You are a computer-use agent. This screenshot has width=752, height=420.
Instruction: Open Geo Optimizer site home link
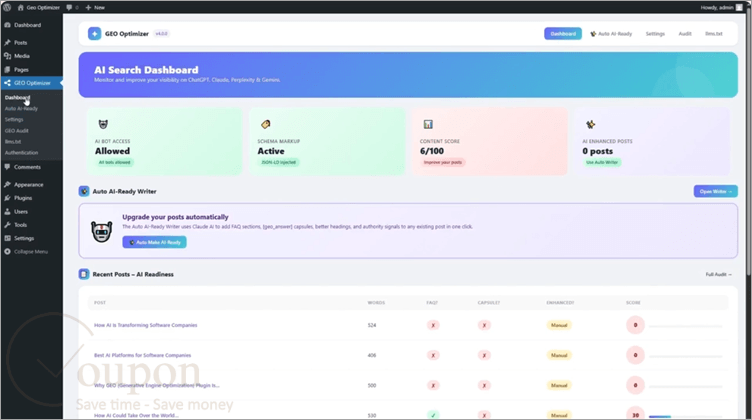tap(38, 7)
